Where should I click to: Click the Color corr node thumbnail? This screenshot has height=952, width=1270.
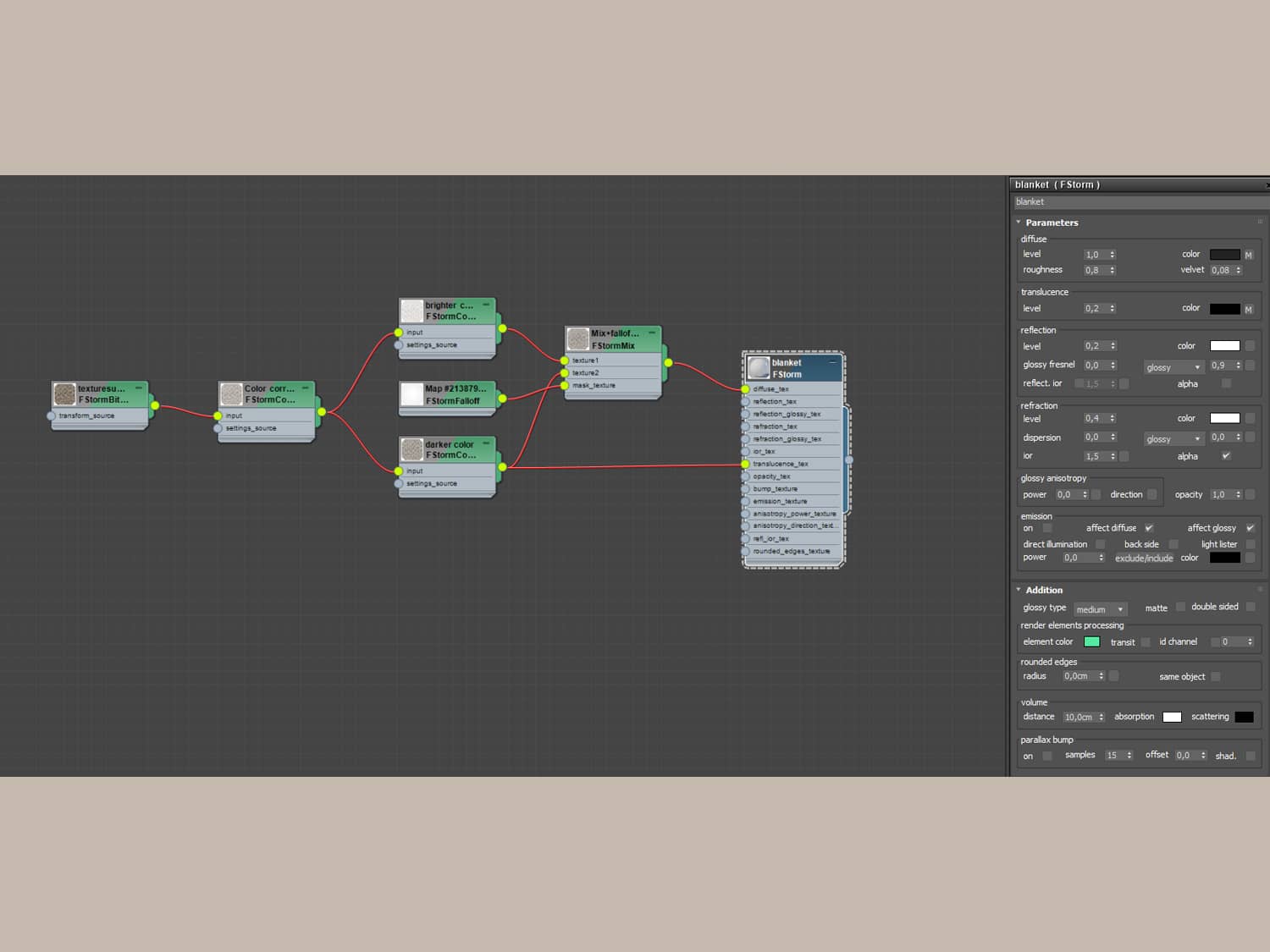point(231,394)
